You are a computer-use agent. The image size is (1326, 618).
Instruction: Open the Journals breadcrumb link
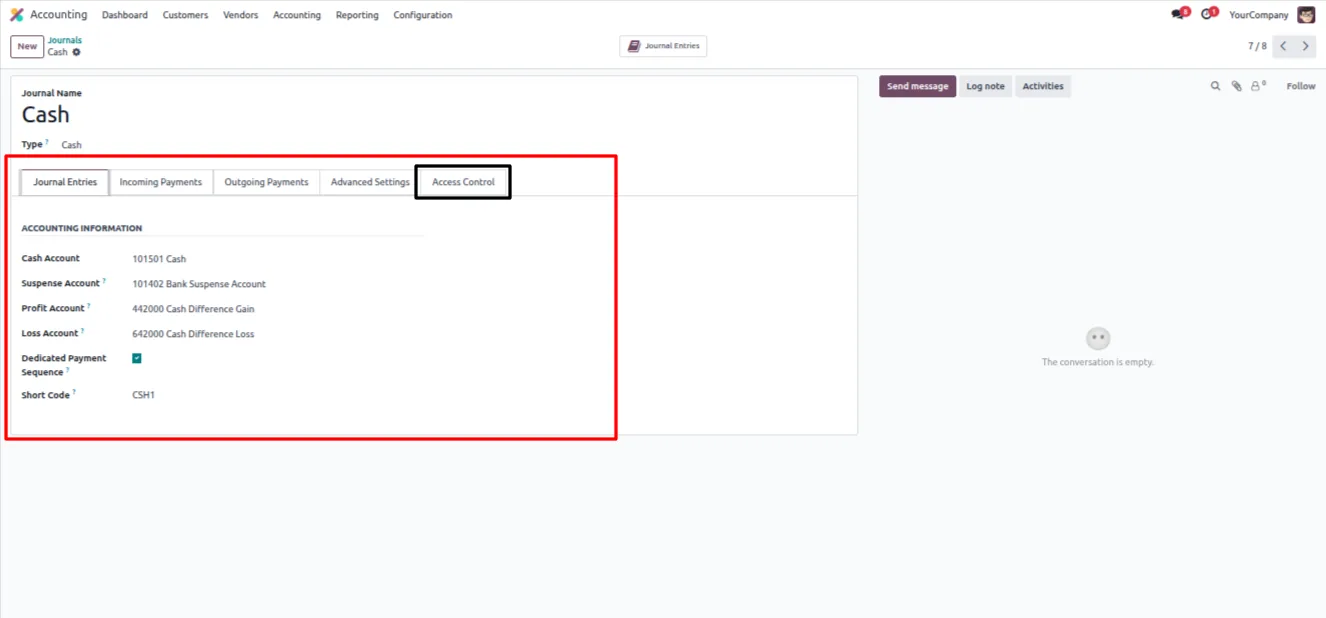click(65, 40)
